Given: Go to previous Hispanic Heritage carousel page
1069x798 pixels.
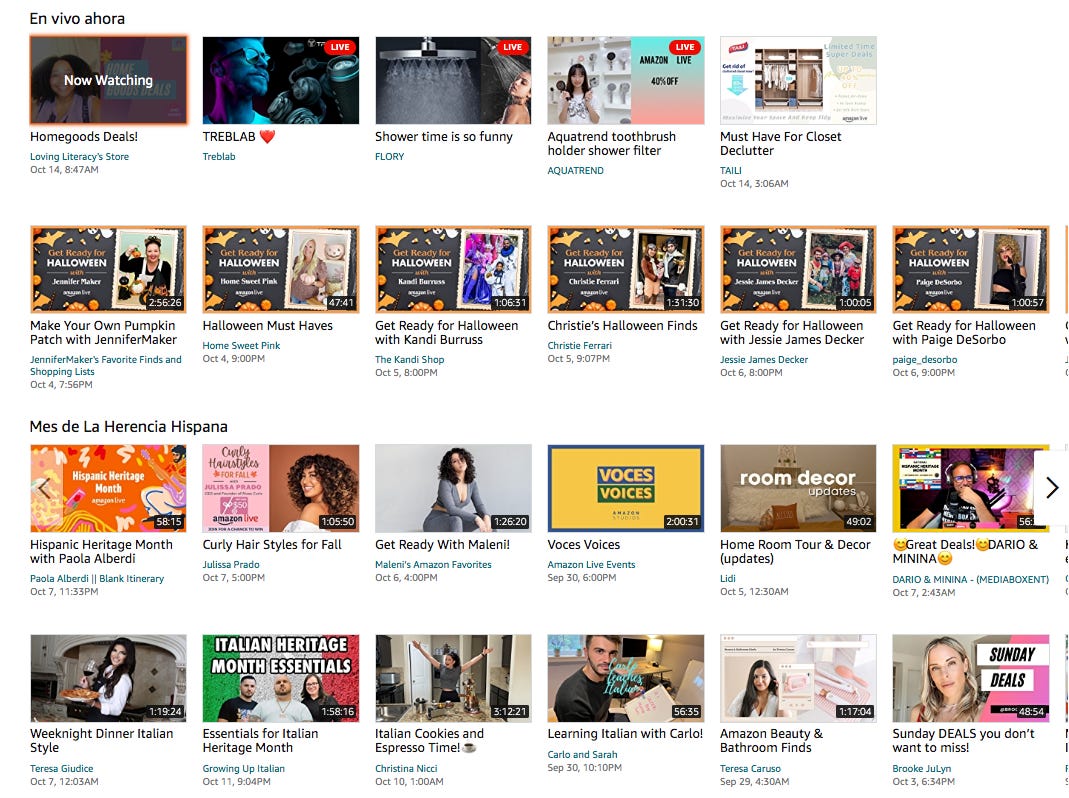Looking at the screenshot, I should 44,488.
